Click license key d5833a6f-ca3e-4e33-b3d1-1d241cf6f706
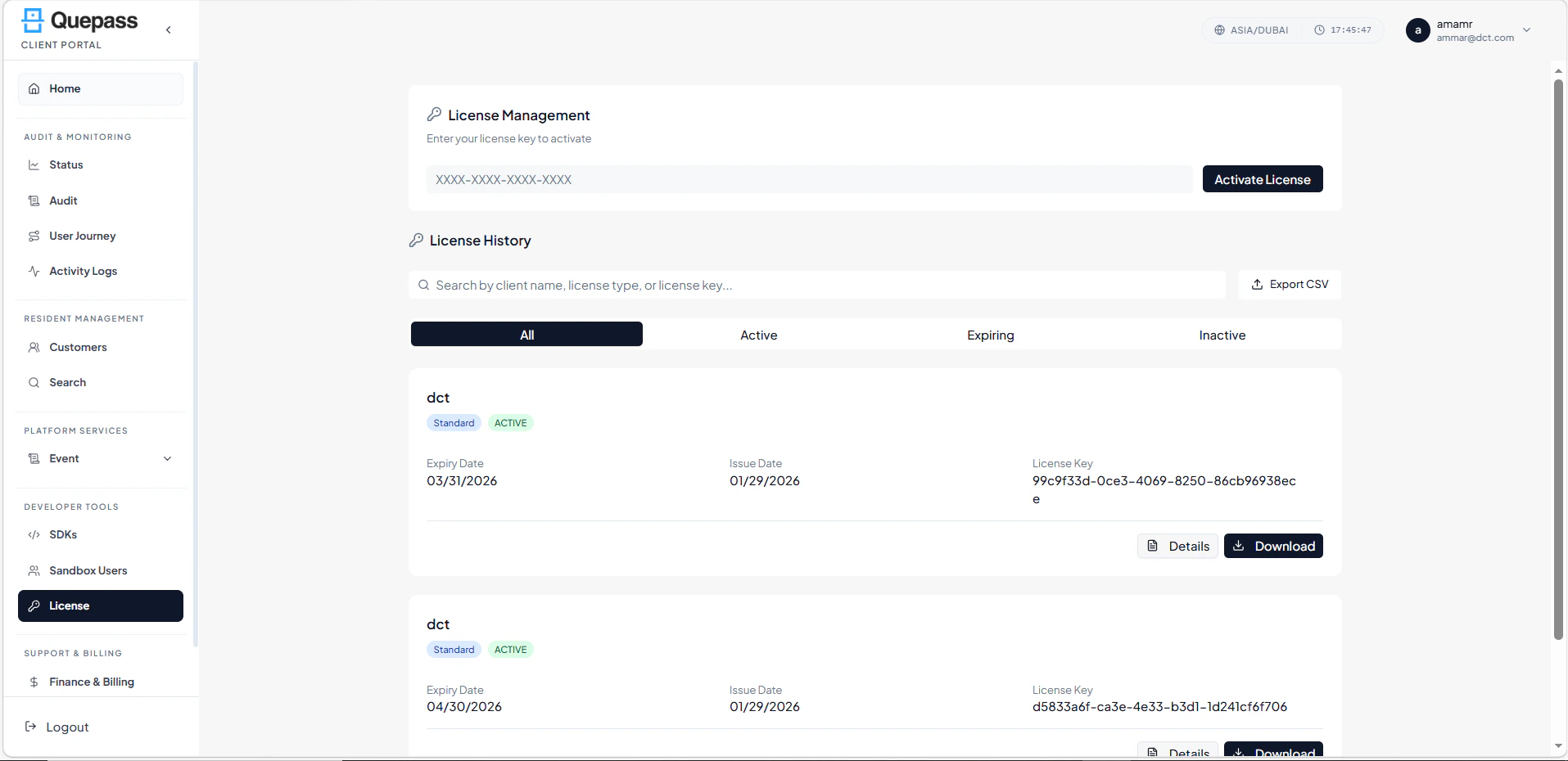 (1159, 707)
